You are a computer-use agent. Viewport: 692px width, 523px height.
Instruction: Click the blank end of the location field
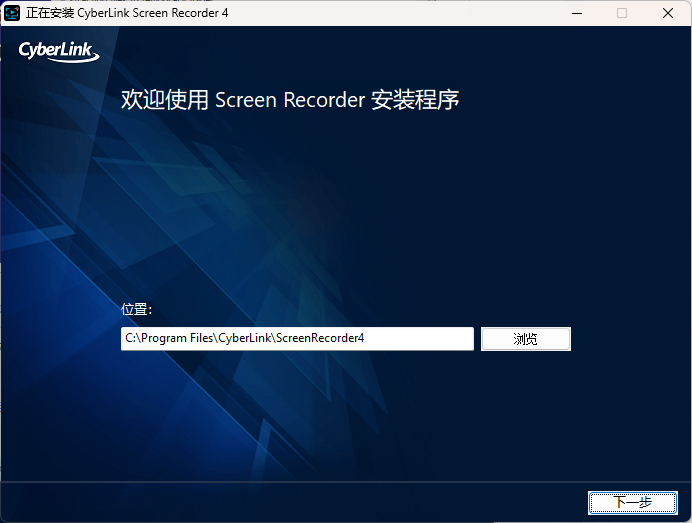coord(420,339)
